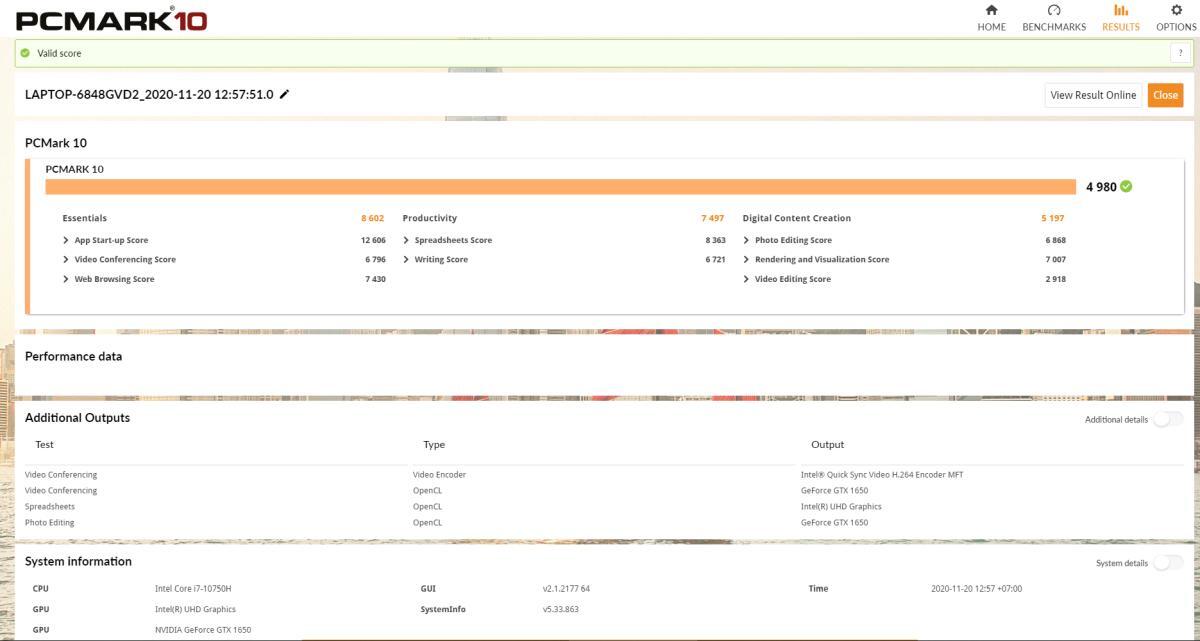Open the Options gear icon
The width and height of the screenshot is (1200, 641).
(1176, 9)
